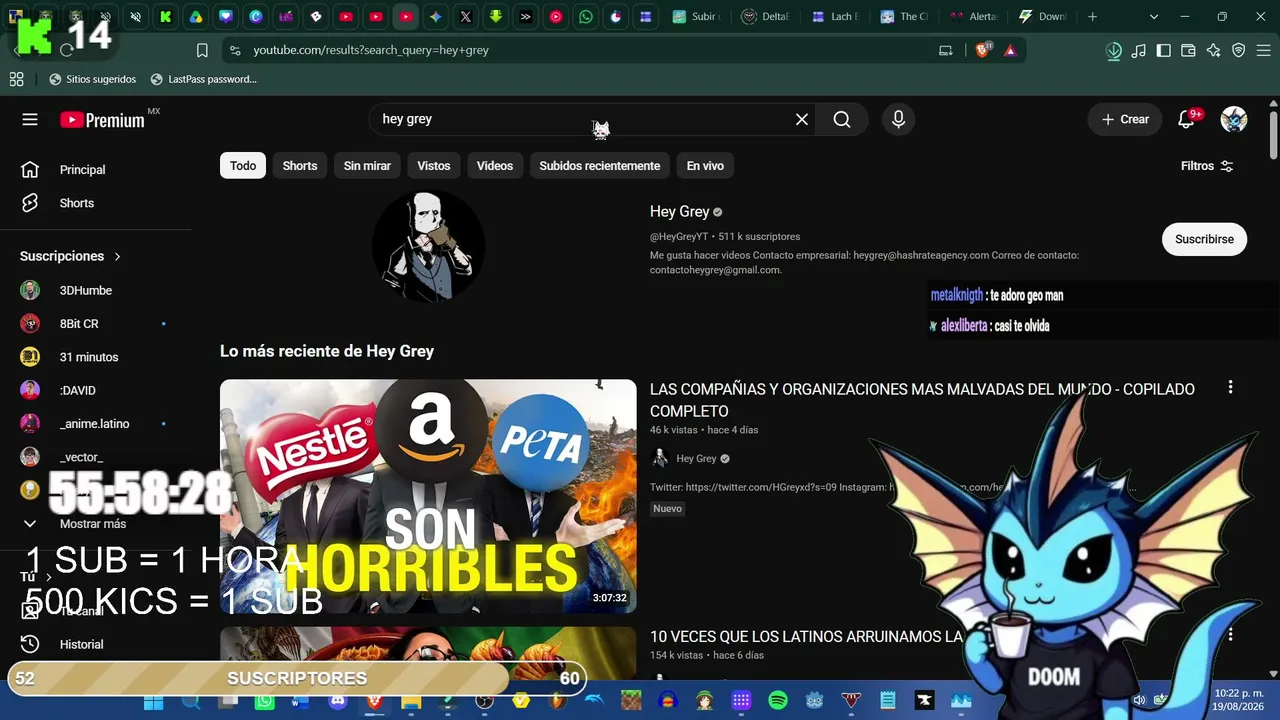Image resolution: width=1280 pixels, height=720 pixels.
Task: Open Brave VPN toolbar icon
Action: click(x=1238, y=51)
